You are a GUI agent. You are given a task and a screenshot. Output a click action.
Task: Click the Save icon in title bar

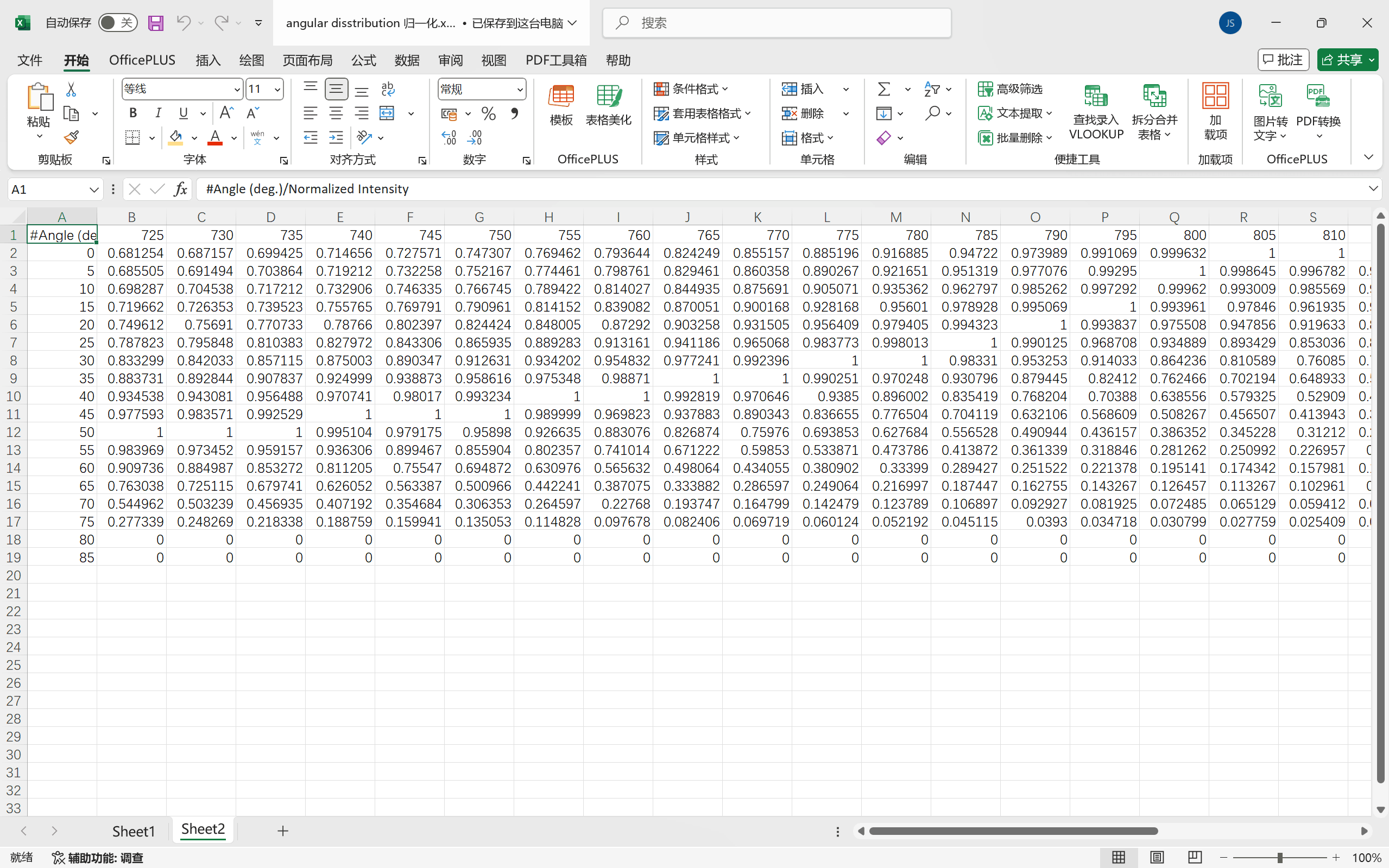coord(156,23)
